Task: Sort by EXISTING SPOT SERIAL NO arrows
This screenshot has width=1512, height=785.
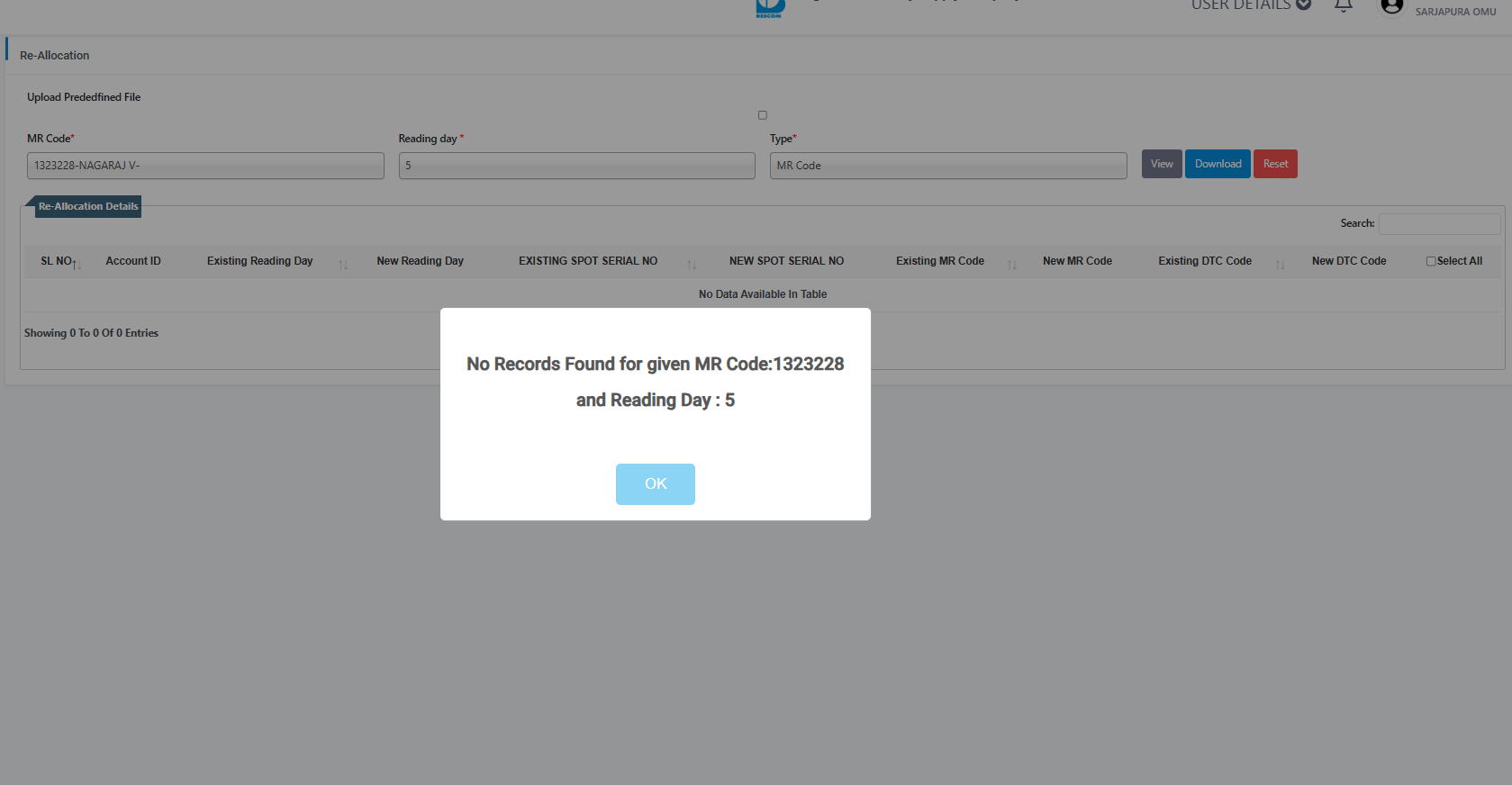Action: click(x=692, y=265)
